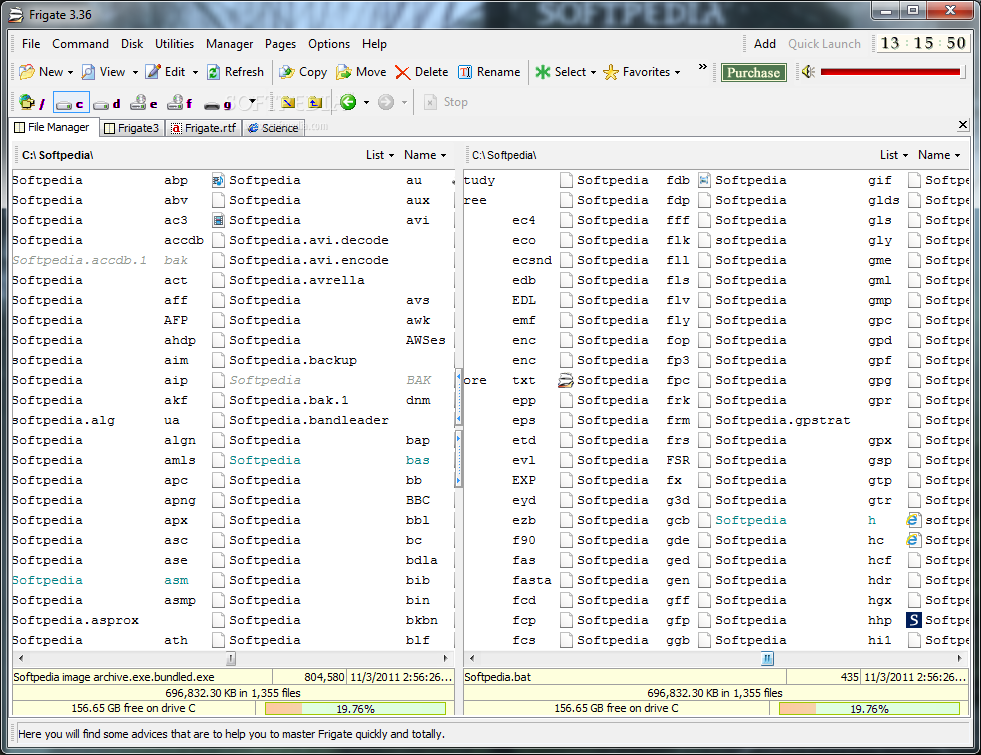Viewport: 981px width, 755px height.
Task: Click the Select asterisk icon
Action: click(x=542, y=72)
